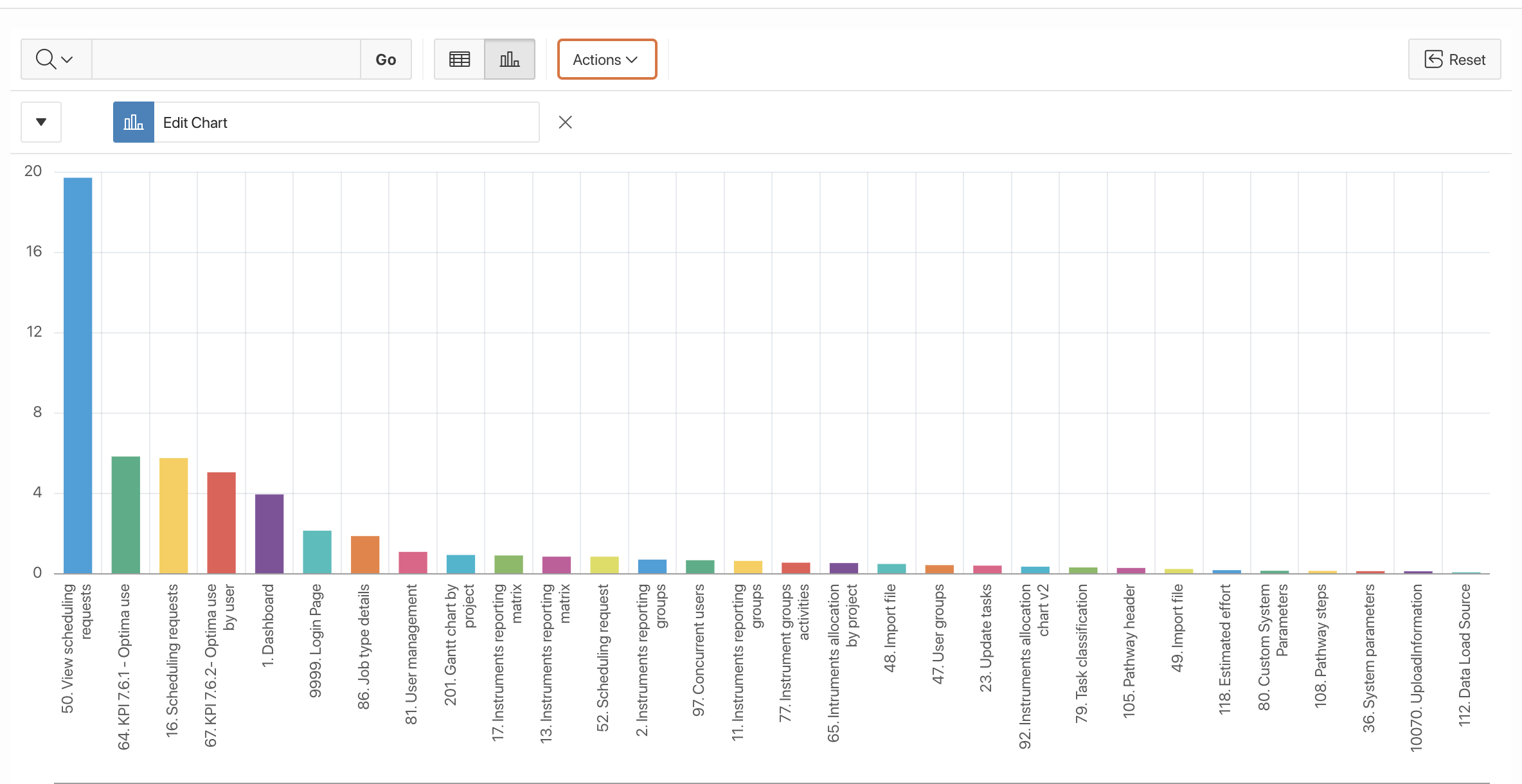Click the pink User management bar
The width and height of the screenshot is (1522, 784).
[413, 562]
